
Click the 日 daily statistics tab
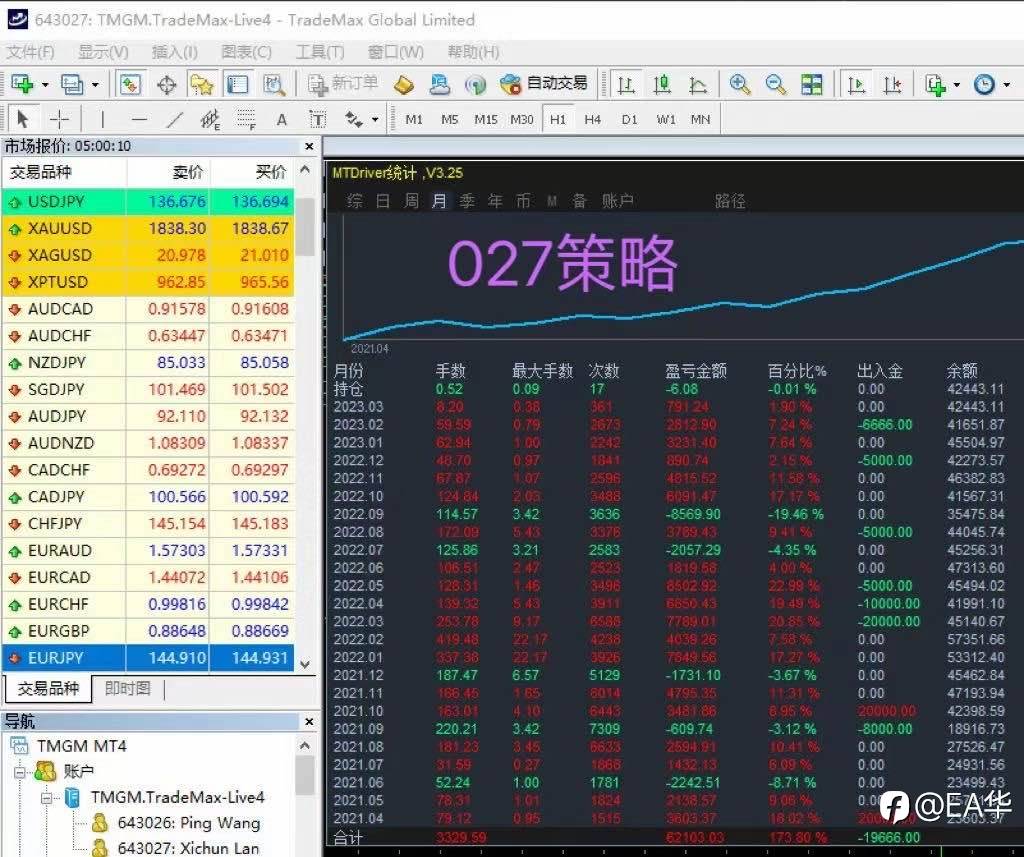(383, 201)
